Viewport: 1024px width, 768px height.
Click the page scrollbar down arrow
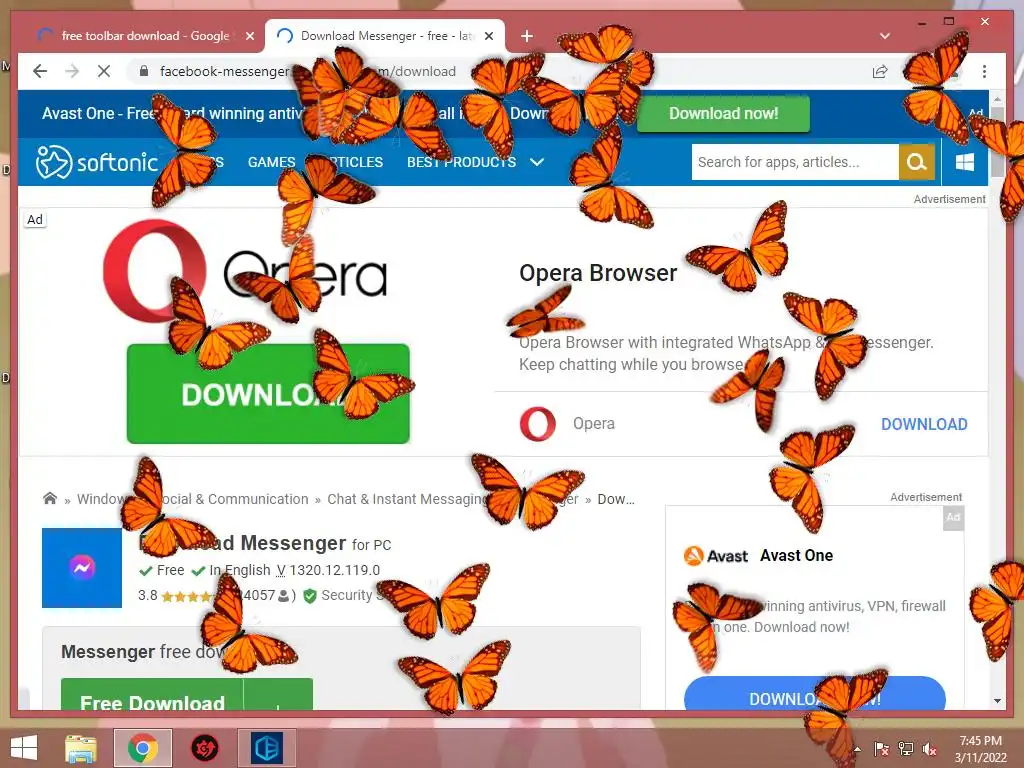(997, 701)
